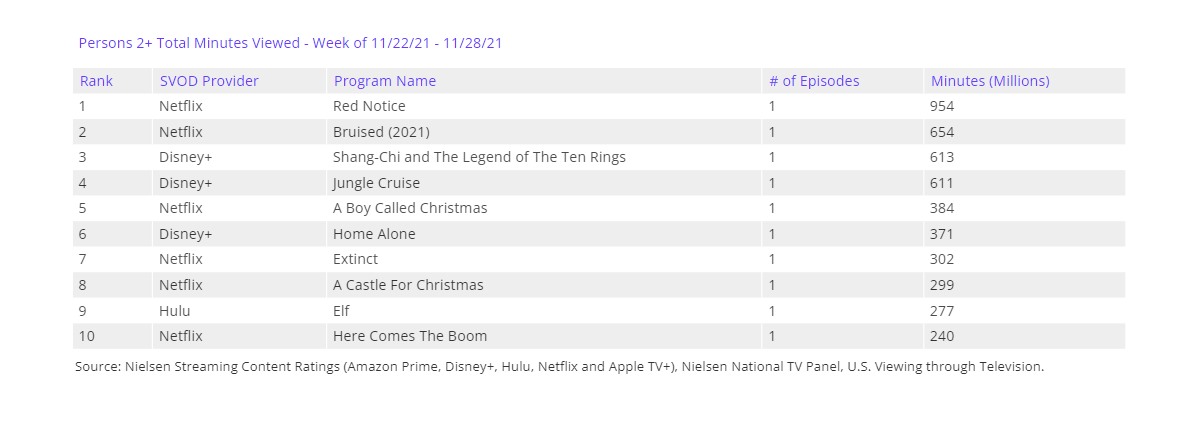Viewport: 1194px width, 423px height.
Task: Click Shang-Chi and The Legend of The Ten Rings
Action: pos(479,157)
